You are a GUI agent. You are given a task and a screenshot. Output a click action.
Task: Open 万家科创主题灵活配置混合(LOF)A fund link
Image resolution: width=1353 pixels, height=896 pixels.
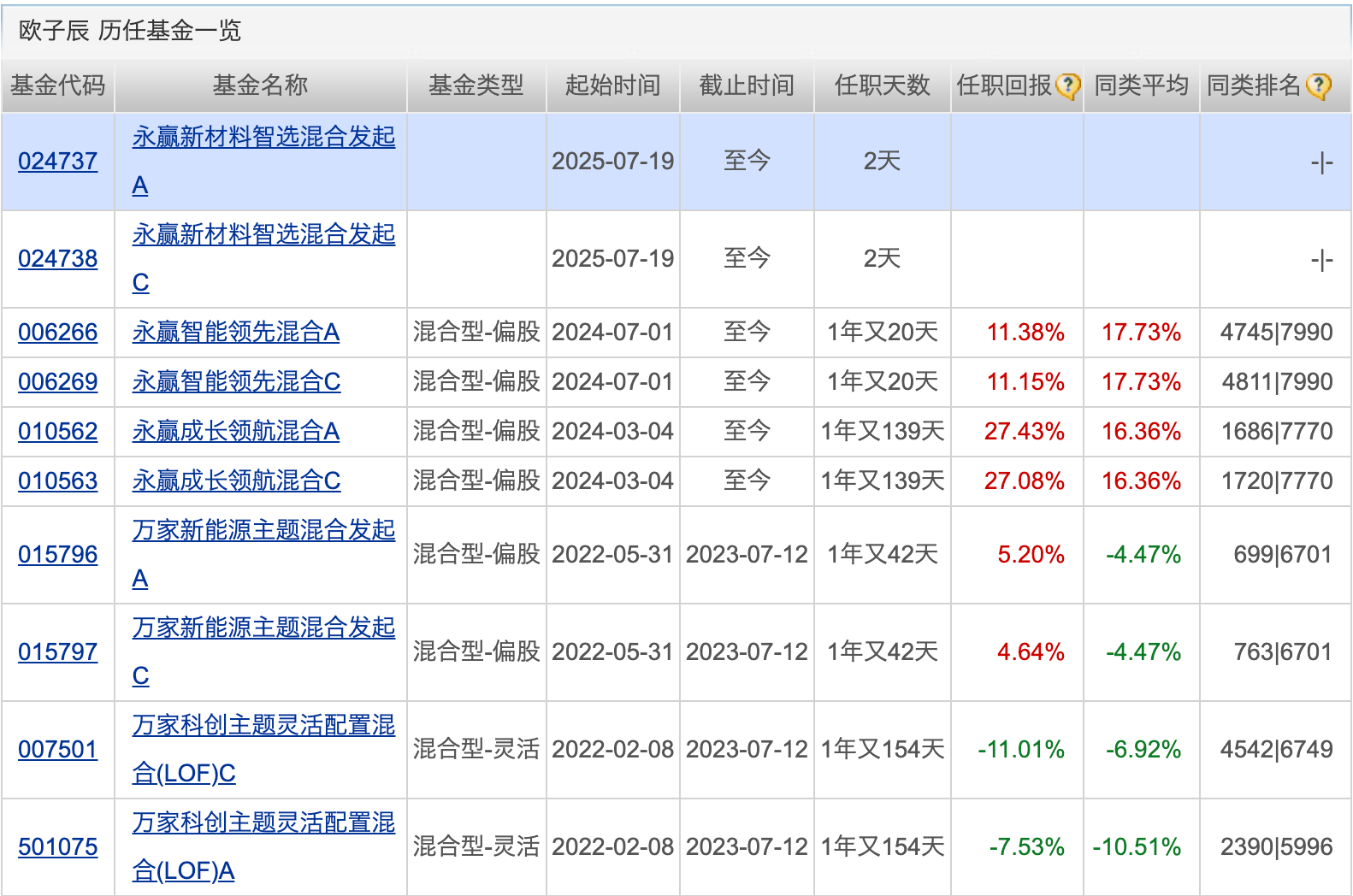(263, 846)
